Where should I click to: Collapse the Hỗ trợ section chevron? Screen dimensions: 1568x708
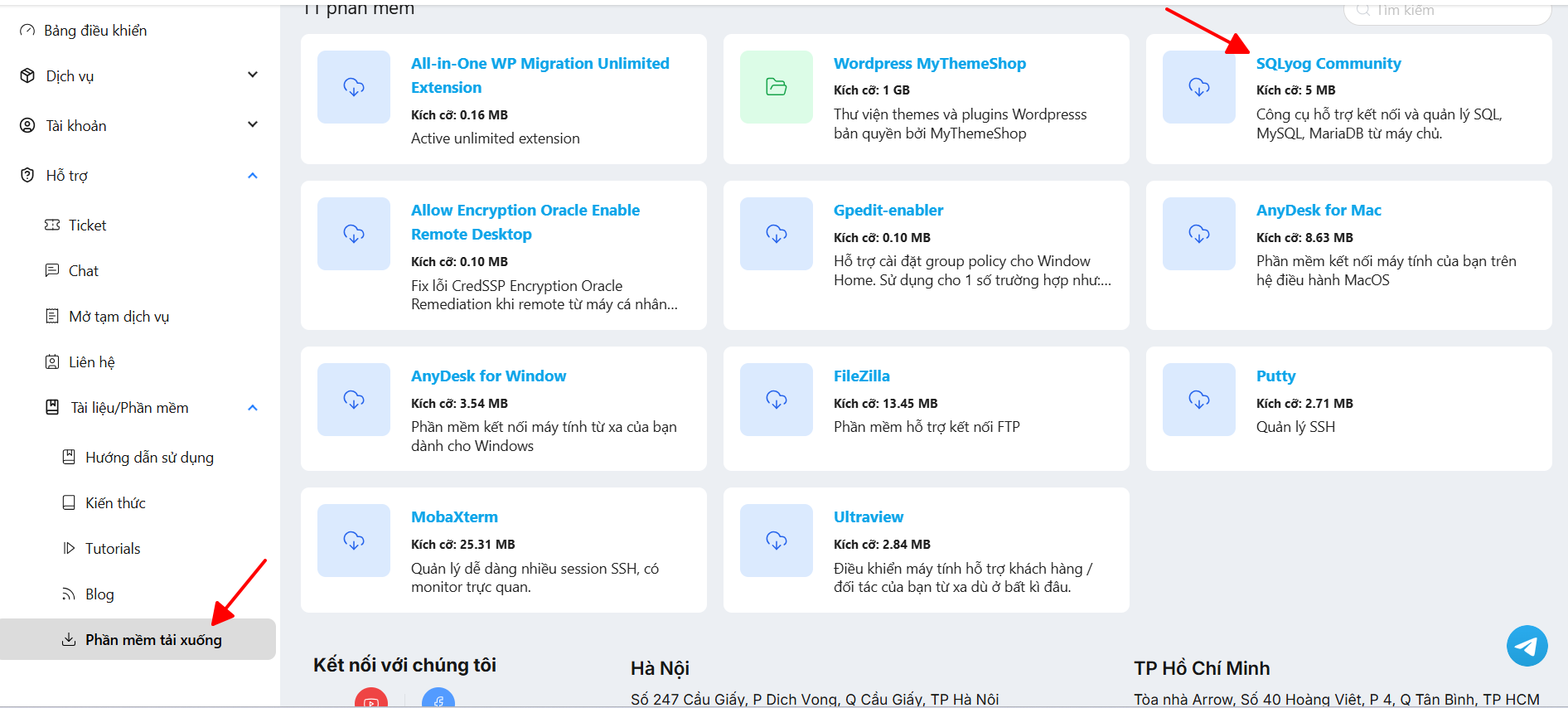(x=253, y=175)
